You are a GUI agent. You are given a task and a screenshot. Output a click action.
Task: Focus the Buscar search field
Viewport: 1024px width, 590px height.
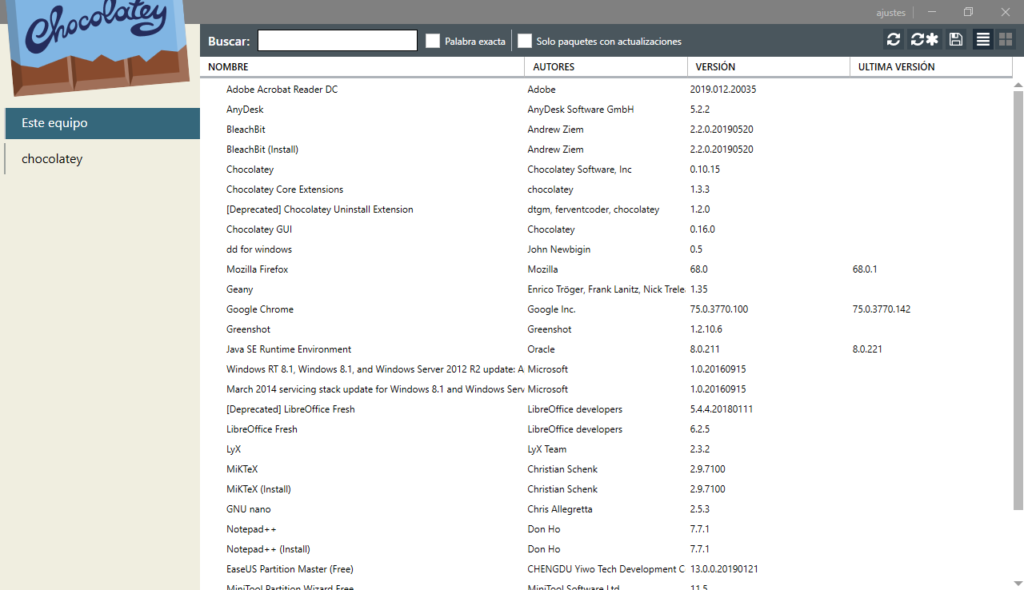coord(338,41)
